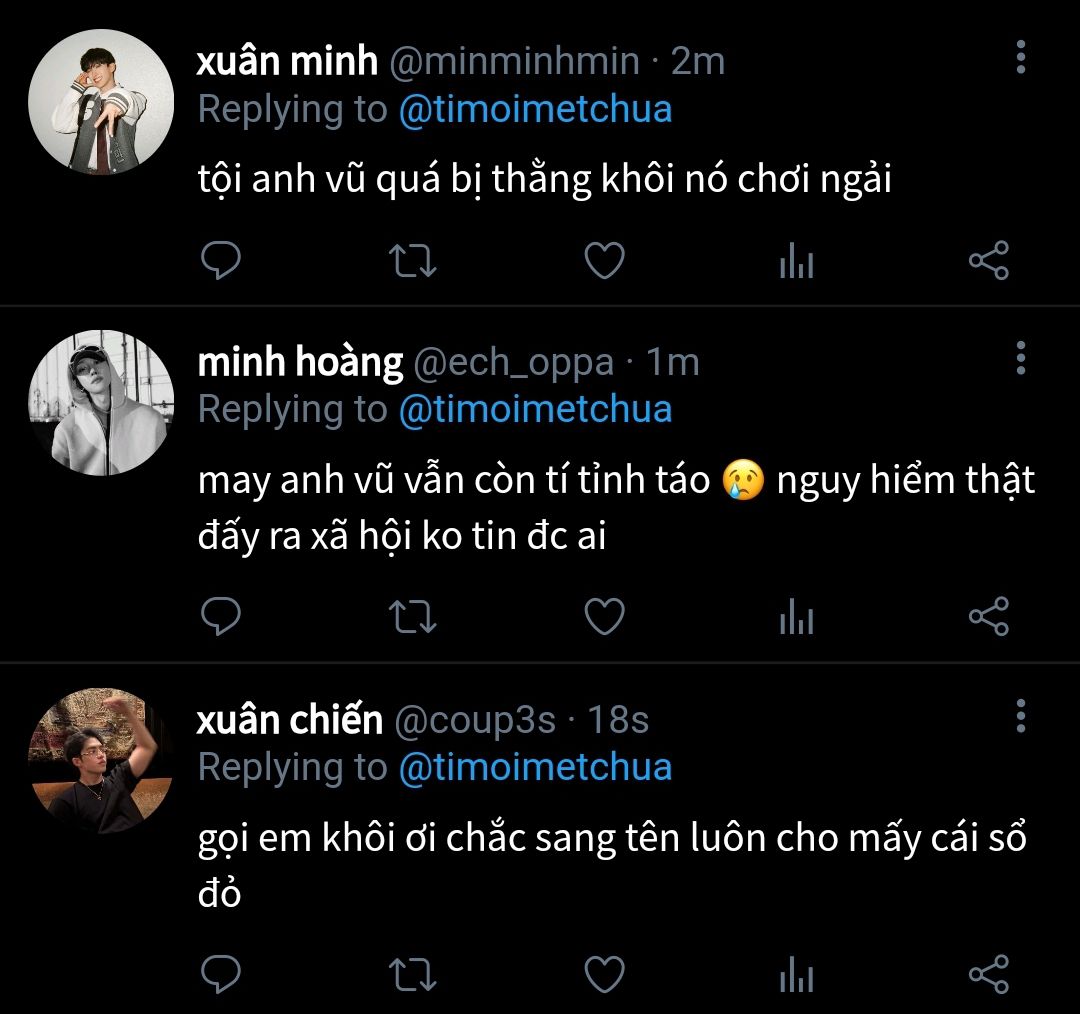This screenshot has height=1014, width=1080.
Task: Share xuân minh's tweet
Action: [989, 261]
